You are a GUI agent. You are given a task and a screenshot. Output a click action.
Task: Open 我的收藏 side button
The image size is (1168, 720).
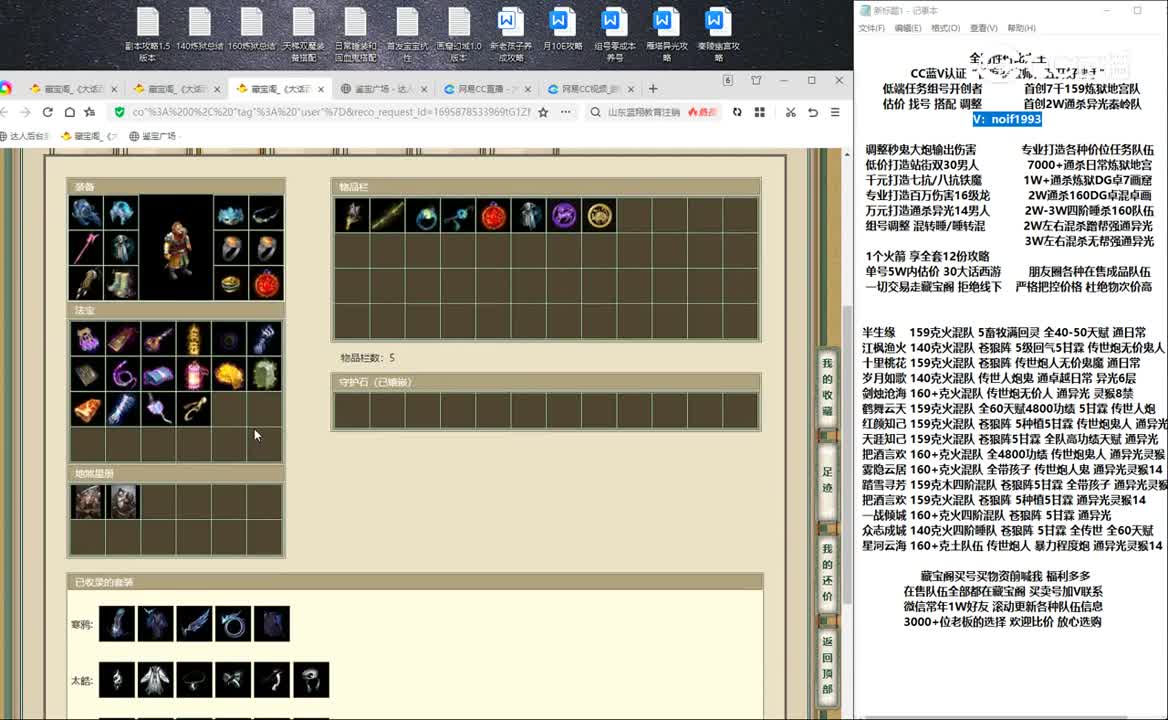coord(827,386)
